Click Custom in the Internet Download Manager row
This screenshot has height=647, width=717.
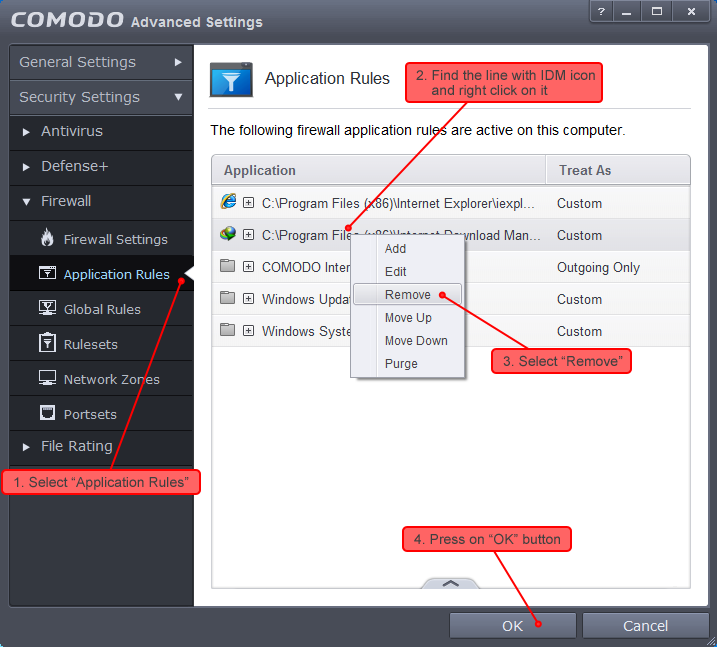(579, 235)
